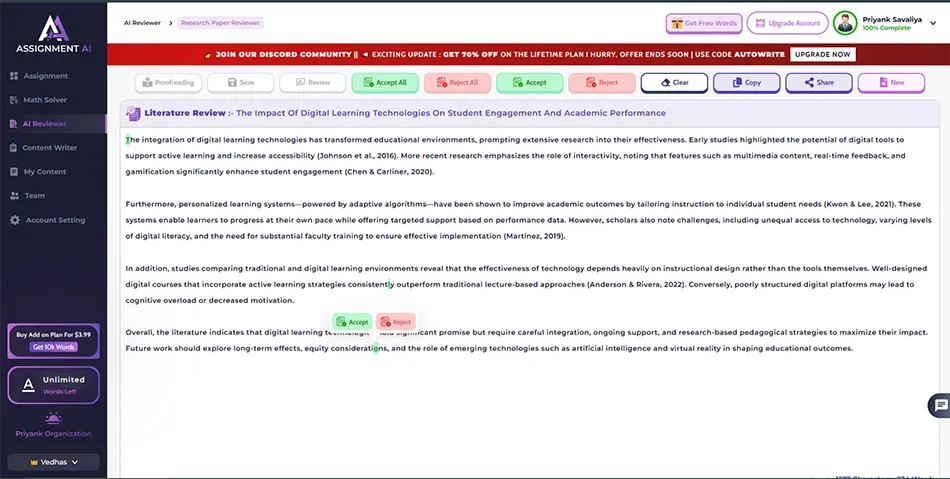Click the toolbar Reject button
Screen dimensions: 950x479
click(602, 82)
